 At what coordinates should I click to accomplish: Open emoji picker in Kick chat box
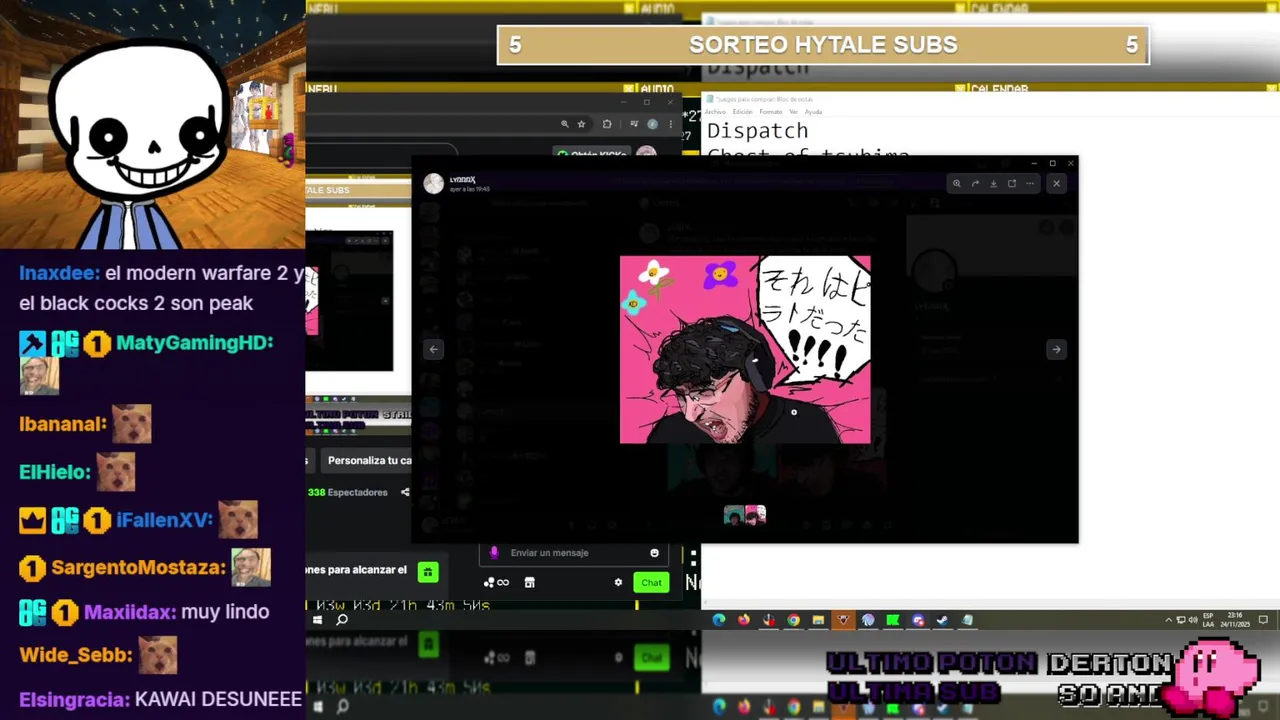point(654,553)
